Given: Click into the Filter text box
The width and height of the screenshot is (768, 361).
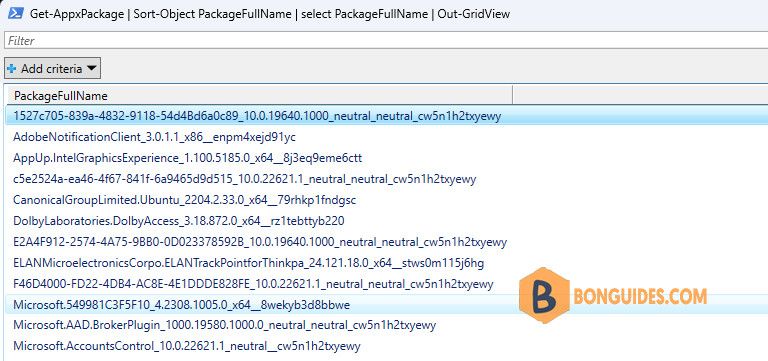Looking at the screenshot, I should 386,41.
